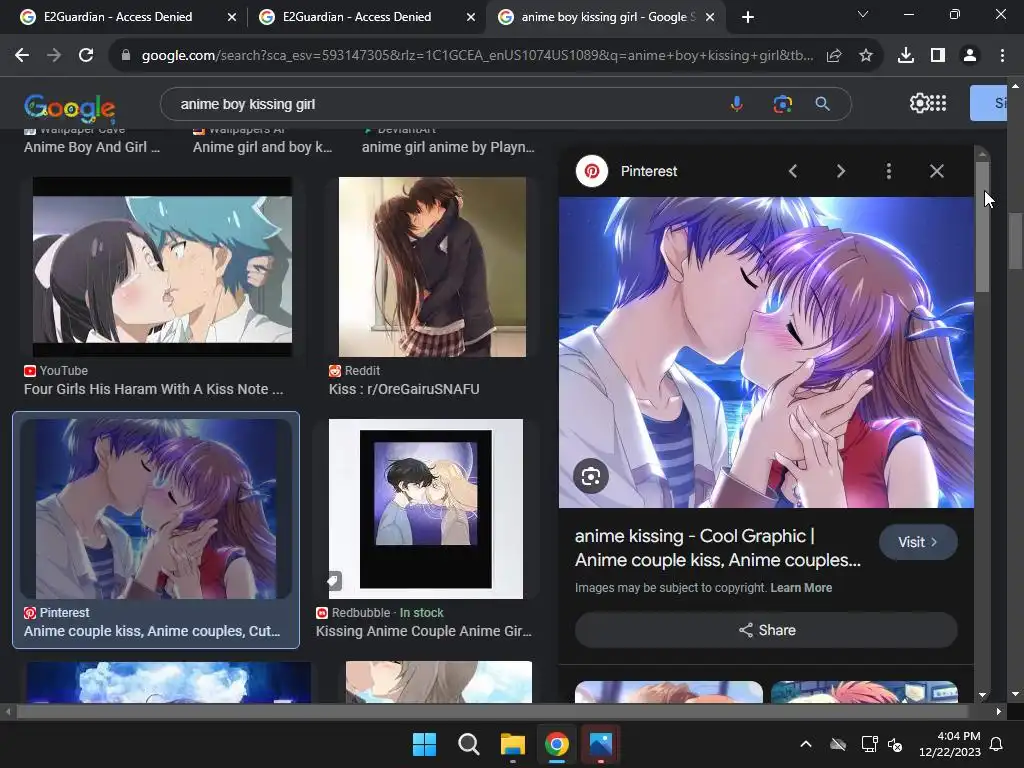Viewport: 1024px width, 768px height.
Task: Open the Learn More copyright link
Action: tap(801, 588)
